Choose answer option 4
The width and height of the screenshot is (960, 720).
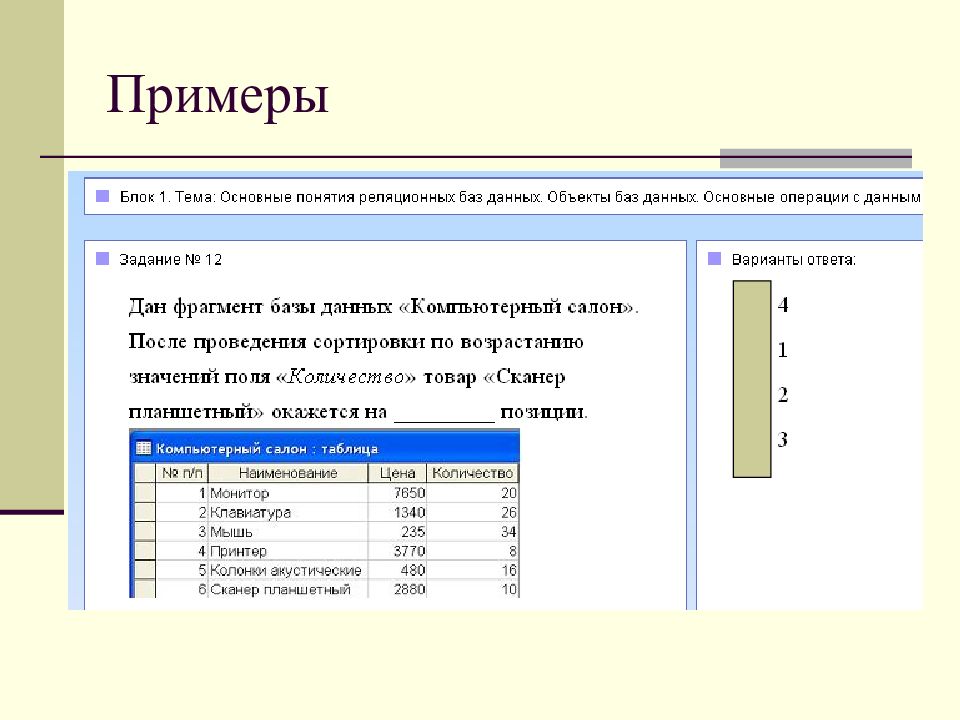point(783,304)
